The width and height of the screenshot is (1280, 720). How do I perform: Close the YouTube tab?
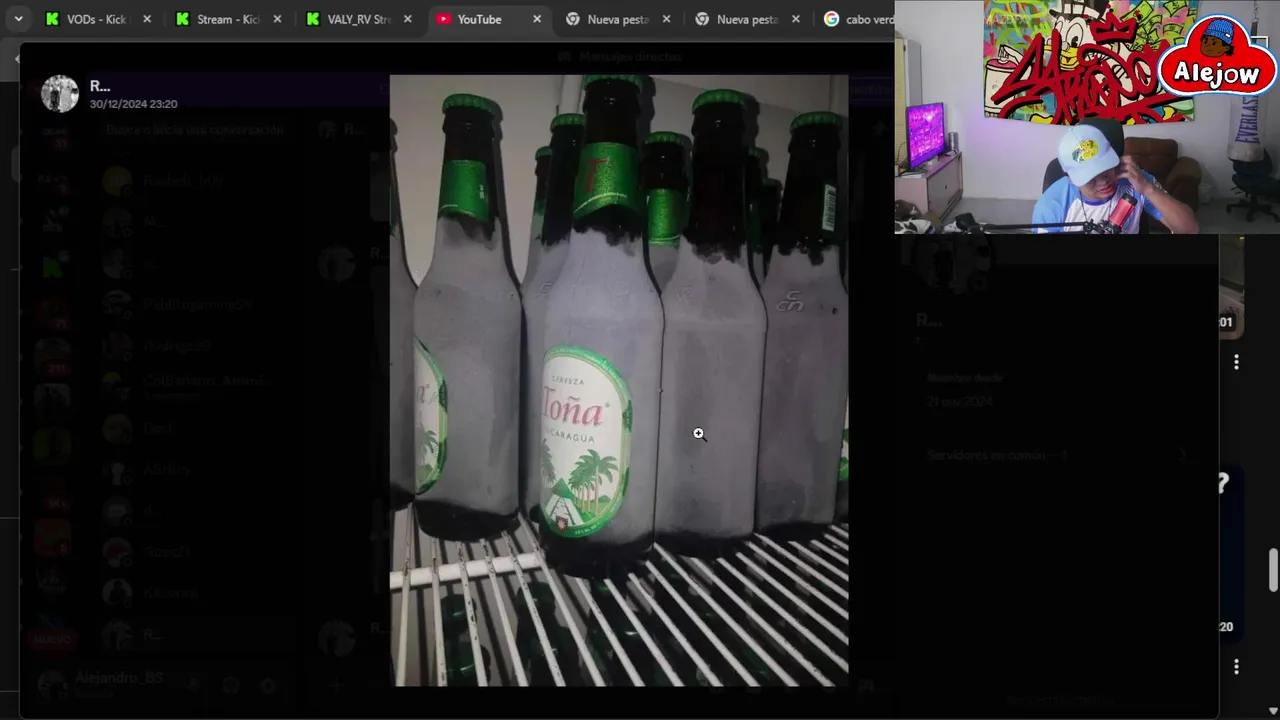(537, 19)
